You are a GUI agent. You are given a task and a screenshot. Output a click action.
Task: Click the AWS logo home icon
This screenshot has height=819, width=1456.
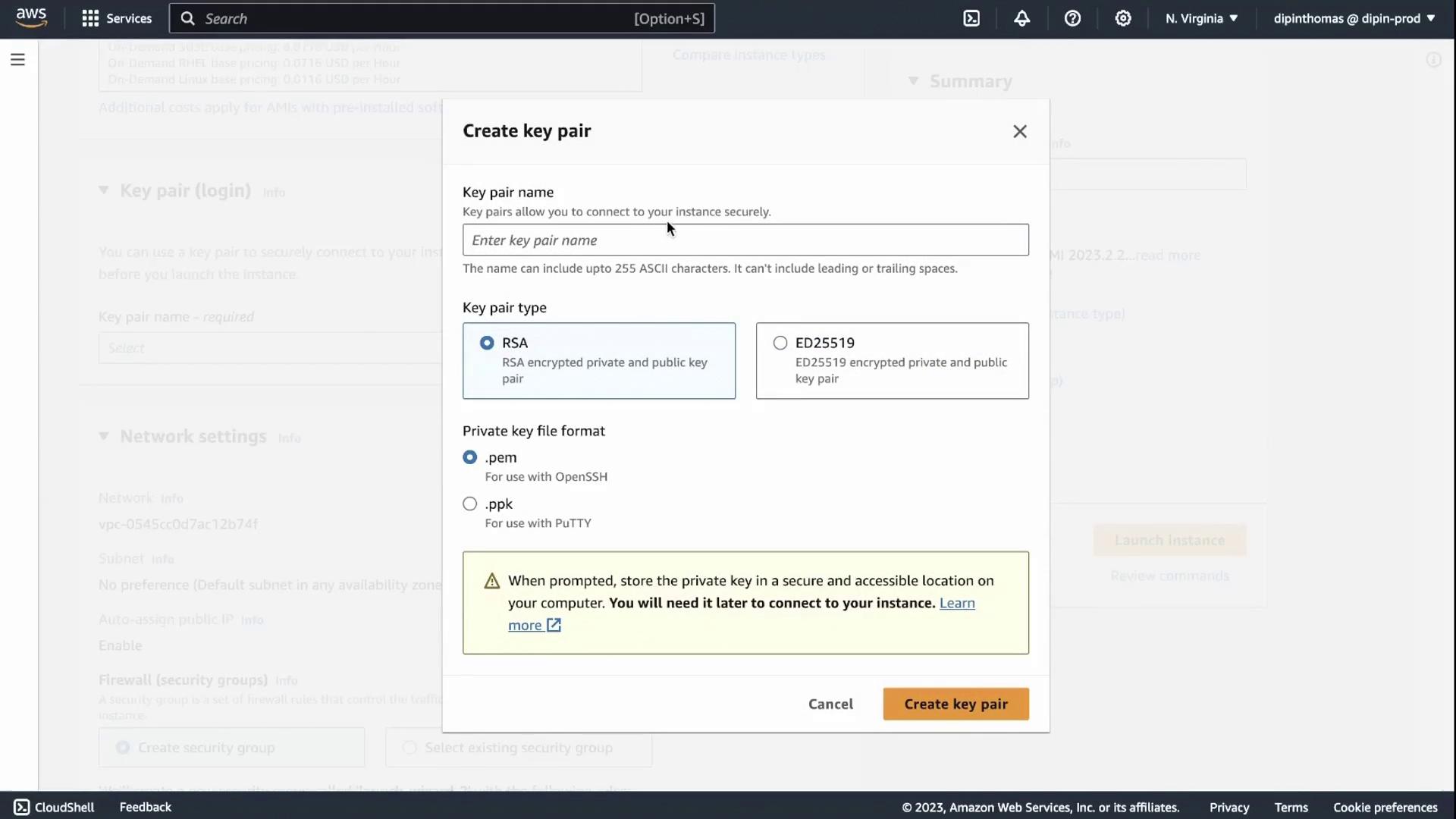[x=31, y=17]
